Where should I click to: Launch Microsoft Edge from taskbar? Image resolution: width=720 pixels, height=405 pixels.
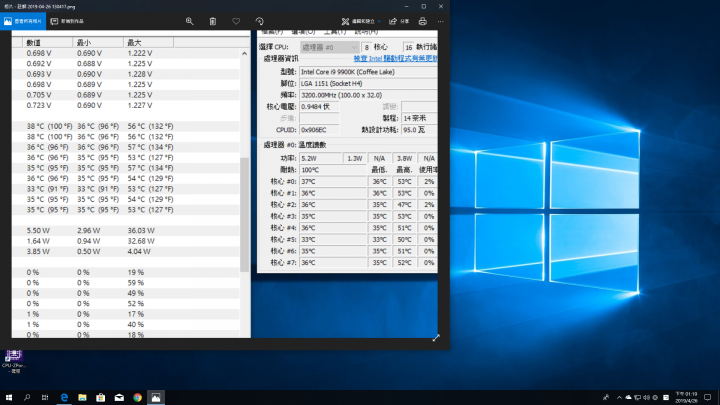pyautogui.click(x=64, y=398)
